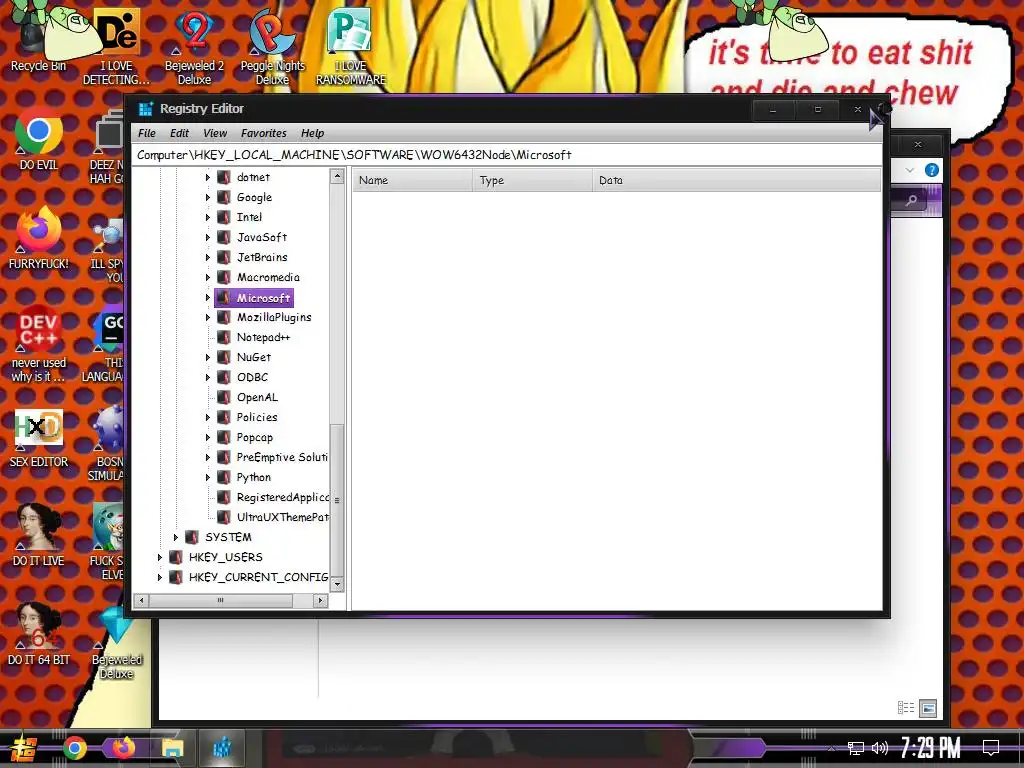The height and width of the screenshot is (768, 1024).
Task: Open the Edit menu
Action: (179, 133)
